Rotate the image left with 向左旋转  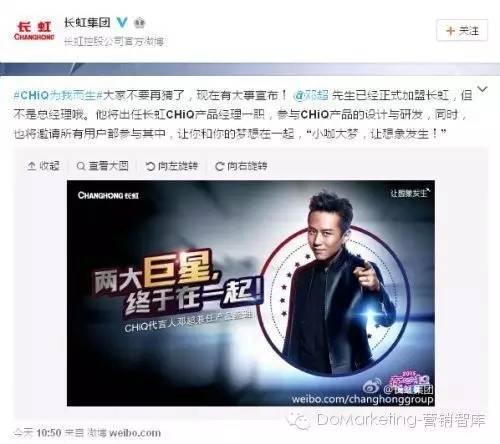coord(172,166)
